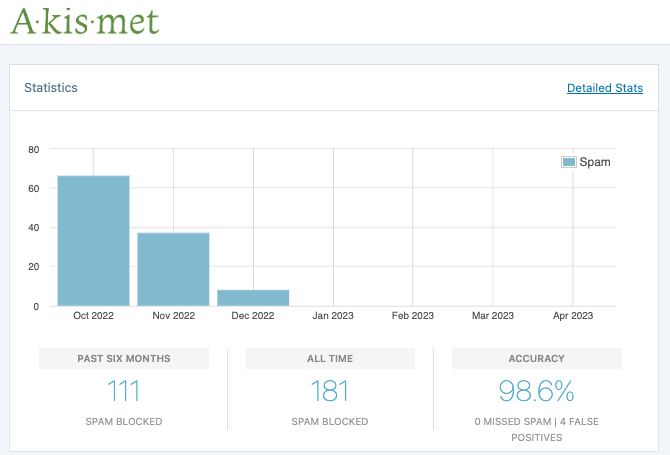670x455 pixels.
Task: Click the 98.6% accuracy value
Action: (x=537, y=391)
